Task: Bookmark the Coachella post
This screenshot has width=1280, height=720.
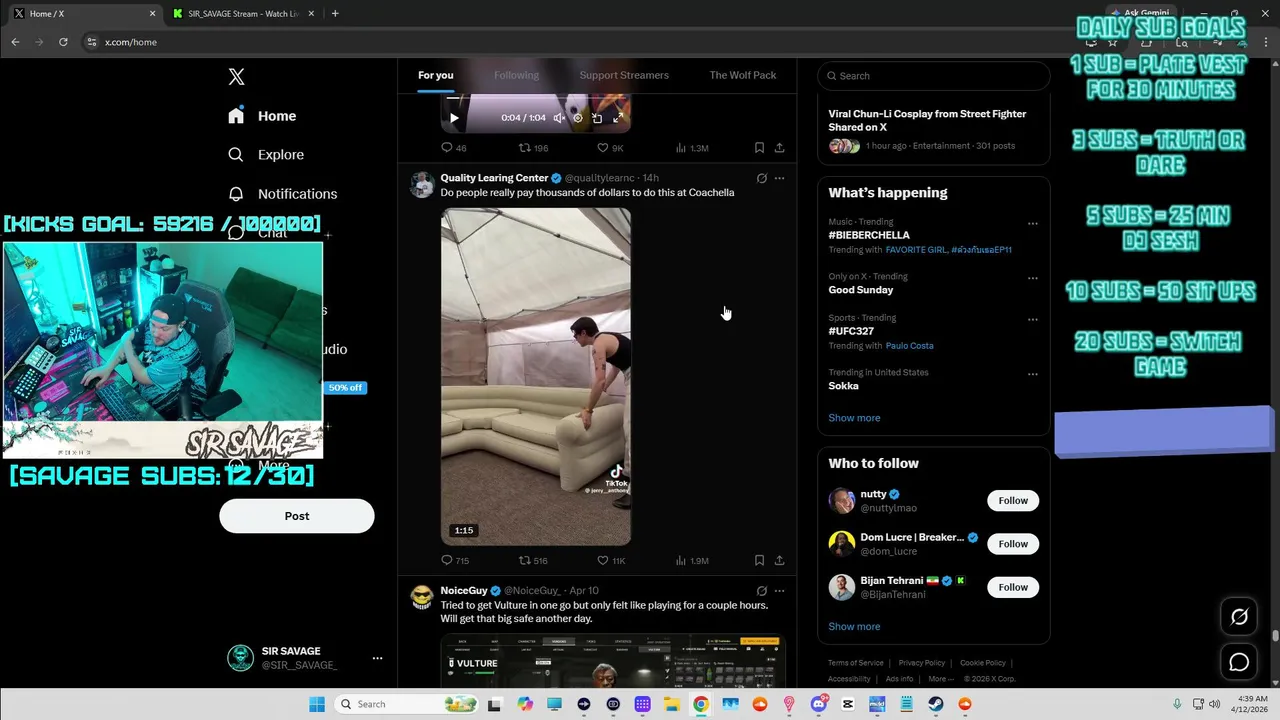Action: (759, 561)
